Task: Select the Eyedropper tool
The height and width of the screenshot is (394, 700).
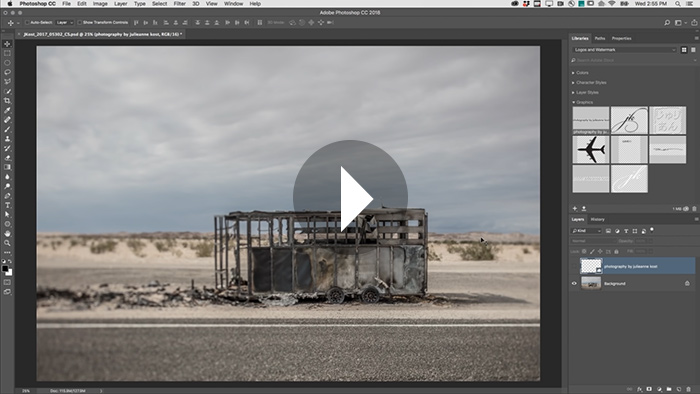Action: pyautogui.click(x=7, y=110)
